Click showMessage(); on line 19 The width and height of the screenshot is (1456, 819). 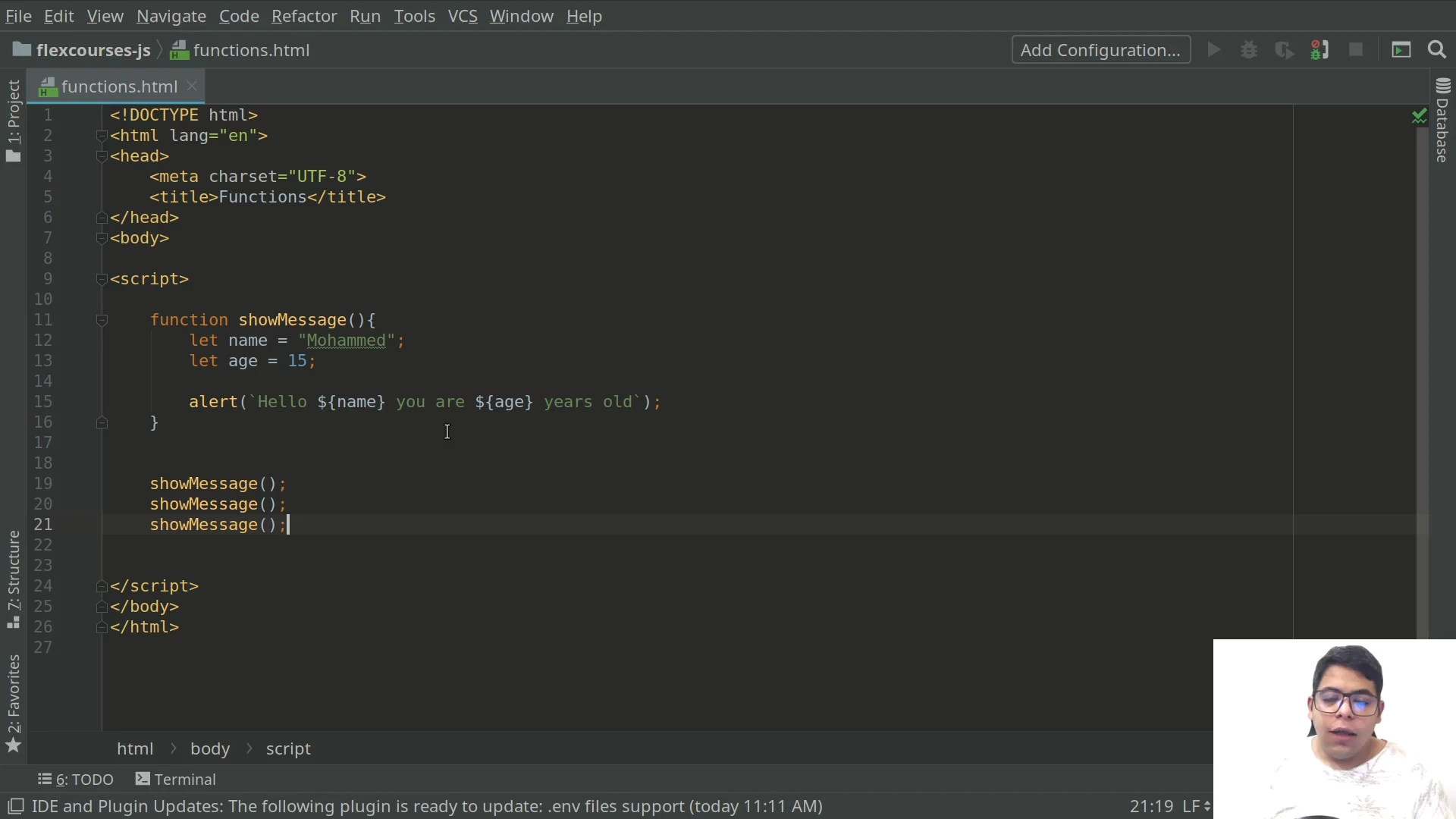coord(218,484)
